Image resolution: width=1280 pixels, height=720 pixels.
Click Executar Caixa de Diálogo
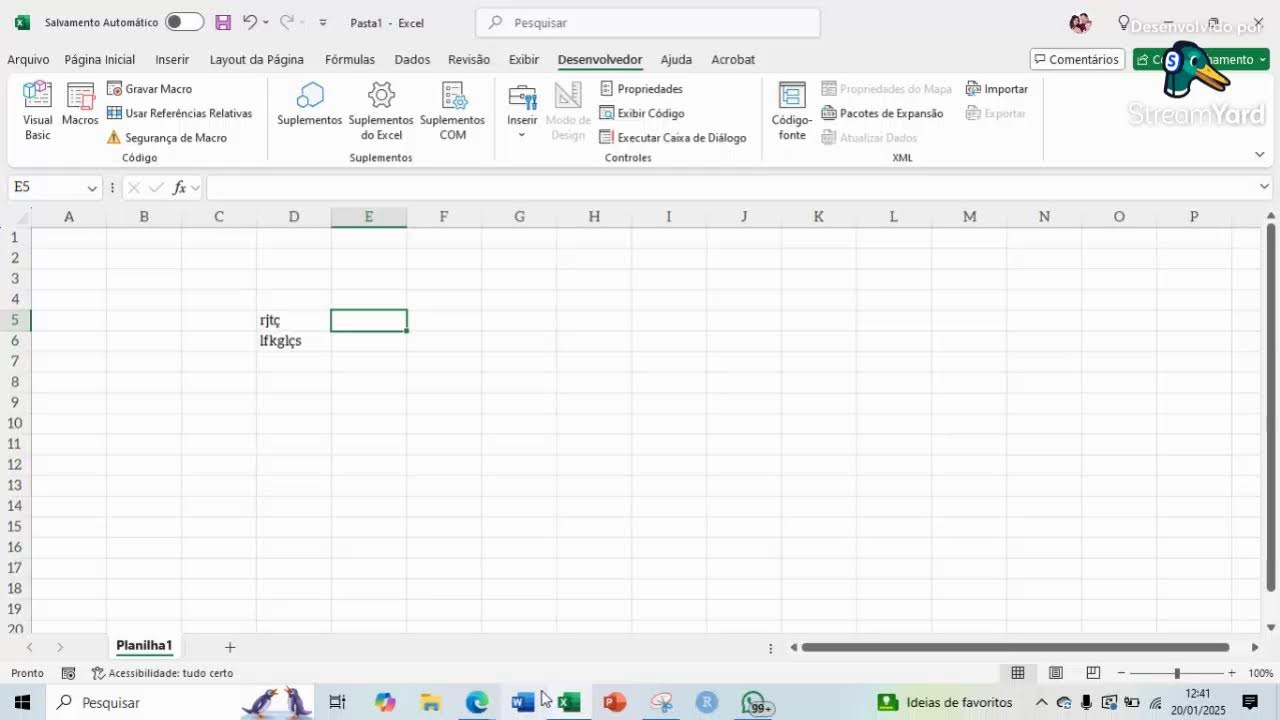click(x=673, y=138)
